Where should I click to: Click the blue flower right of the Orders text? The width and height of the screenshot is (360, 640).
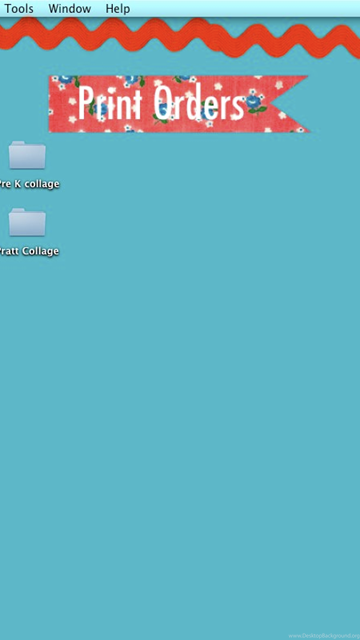[254, 103]
